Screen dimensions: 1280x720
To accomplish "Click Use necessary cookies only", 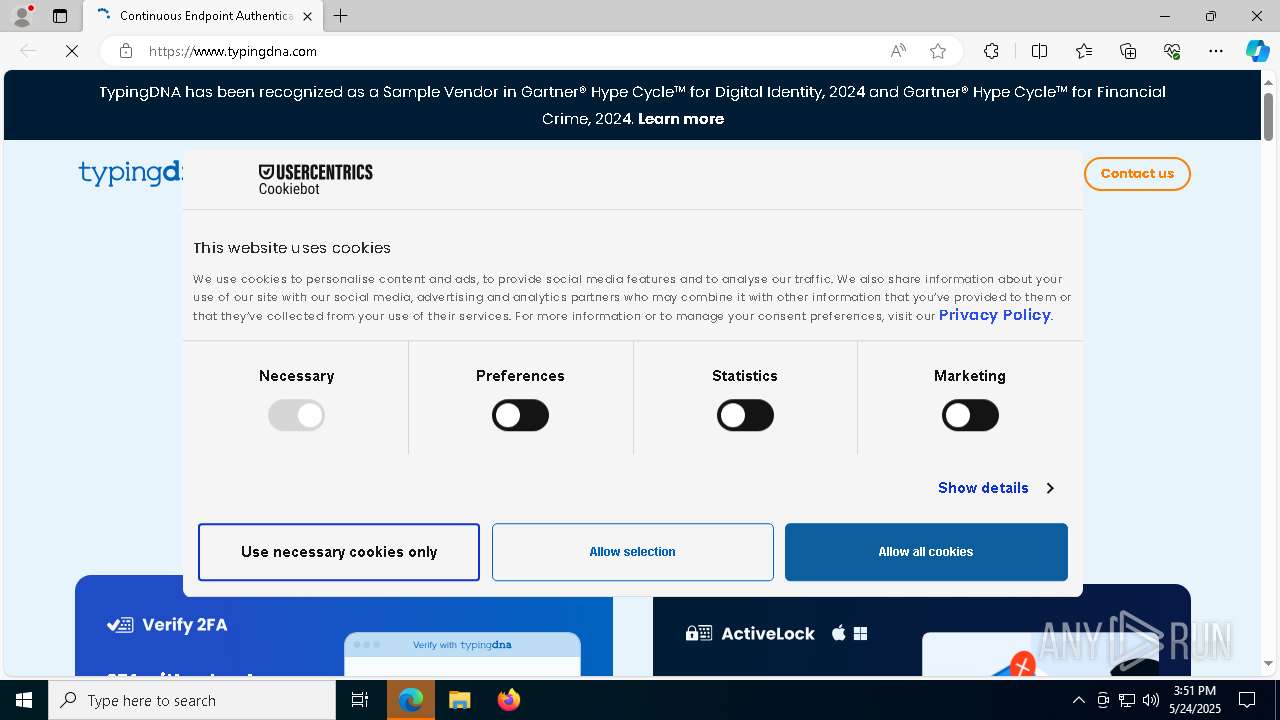I will point(339,552).
